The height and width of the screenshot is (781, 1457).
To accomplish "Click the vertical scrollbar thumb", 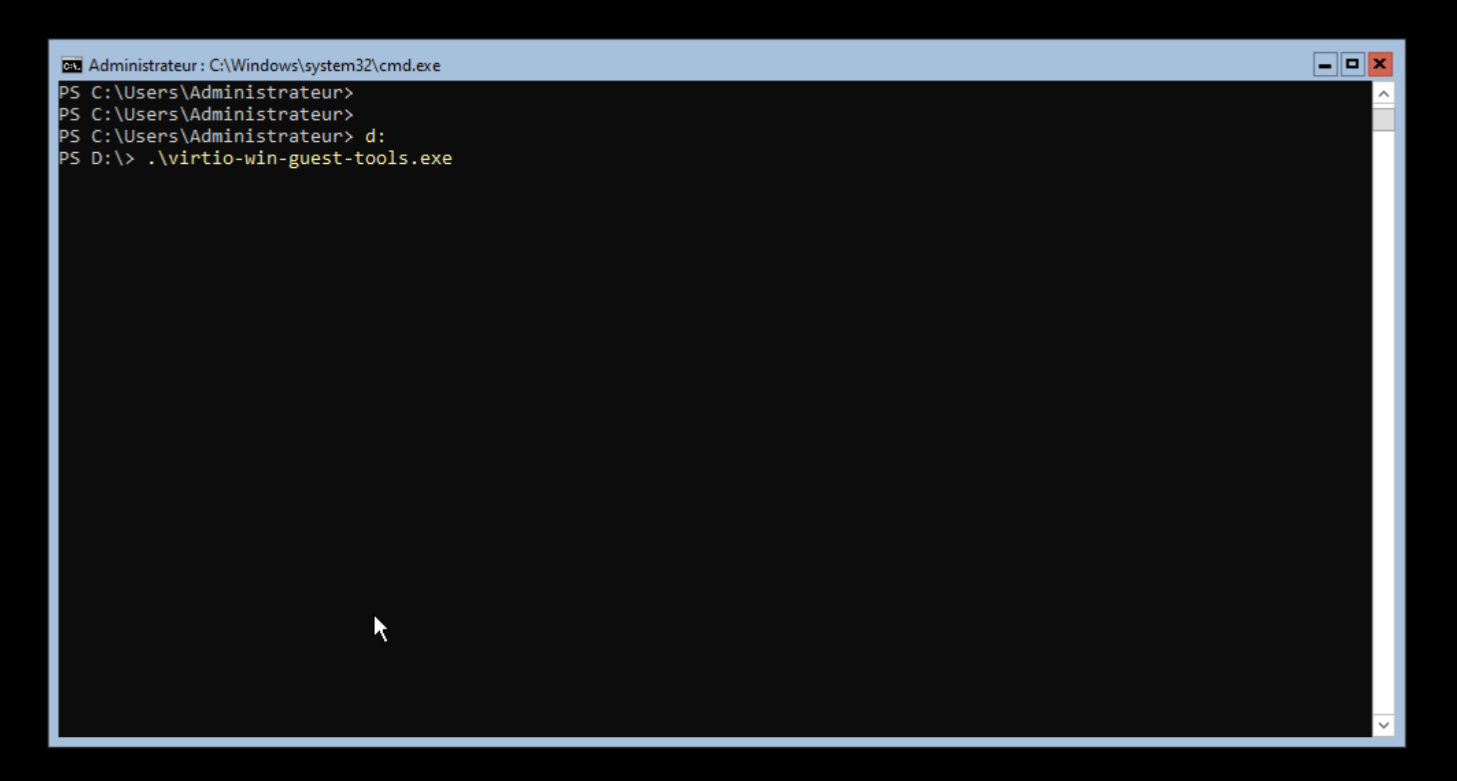I will (1384, 119).
